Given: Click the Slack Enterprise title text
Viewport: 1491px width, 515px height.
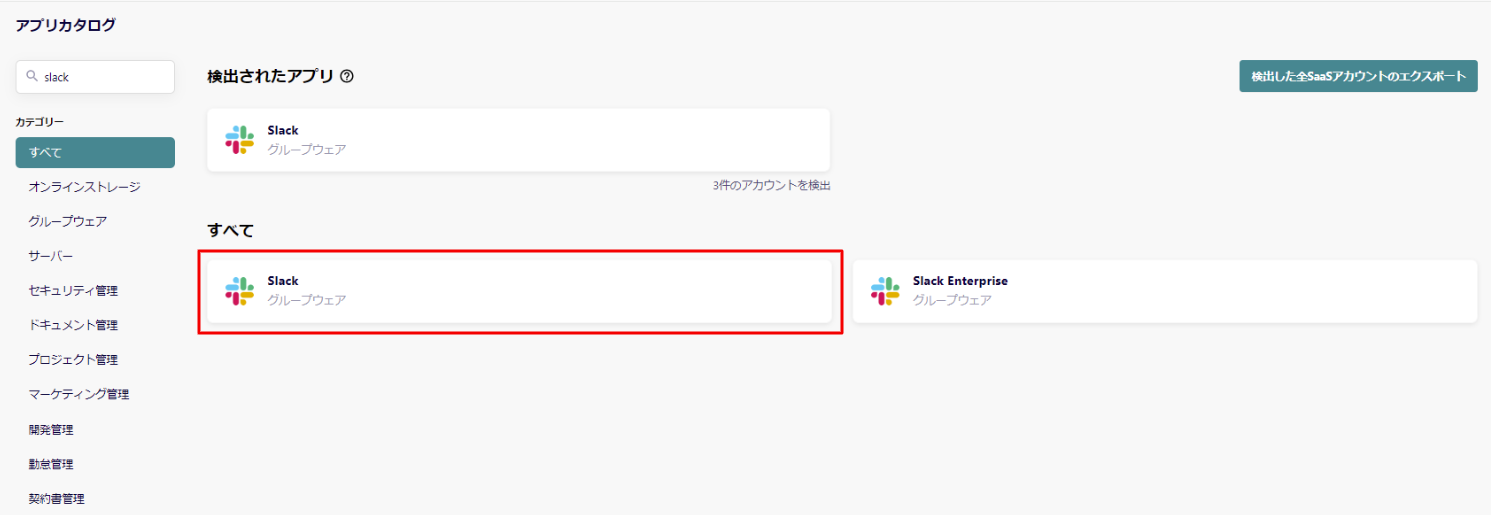Looking at the screenshot, I should click(960, 281).
